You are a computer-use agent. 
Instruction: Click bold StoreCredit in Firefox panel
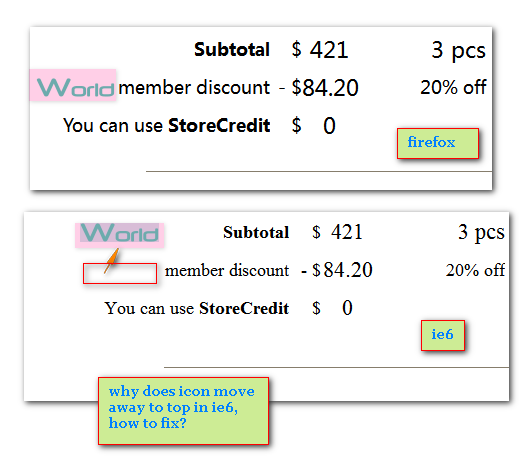point(219,125)
